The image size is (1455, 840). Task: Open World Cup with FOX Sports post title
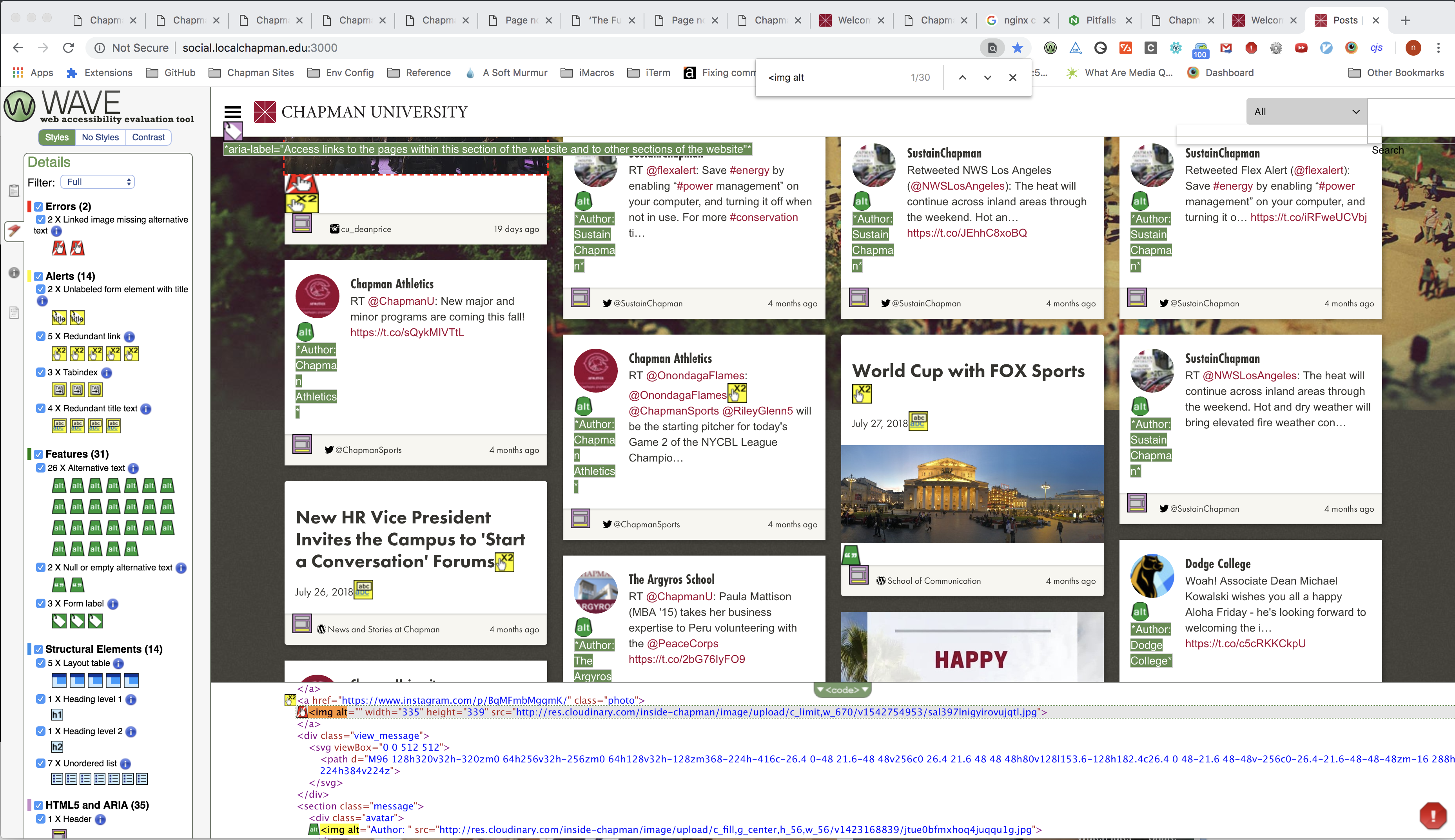click(x=969, y=371)
